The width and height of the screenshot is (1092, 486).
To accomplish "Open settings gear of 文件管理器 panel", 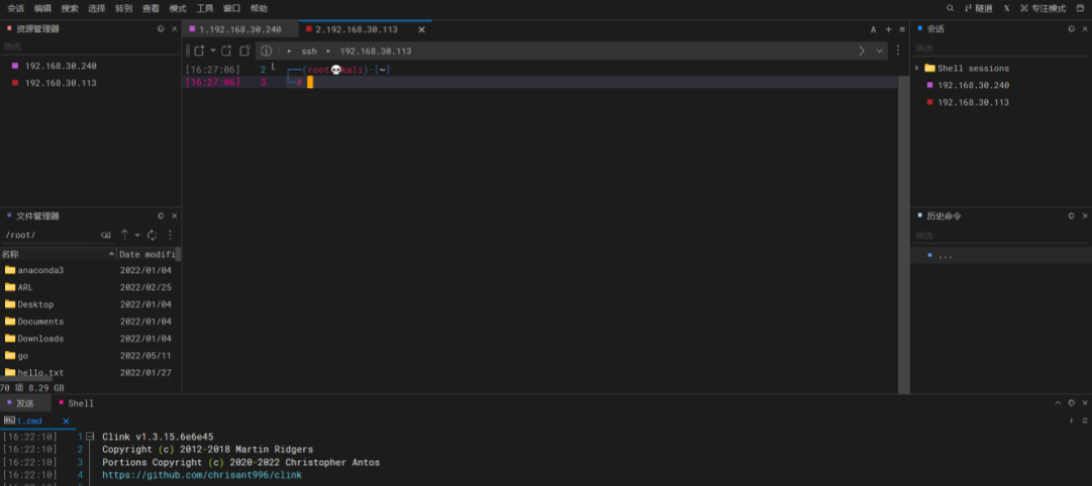I will click(161, 216).
